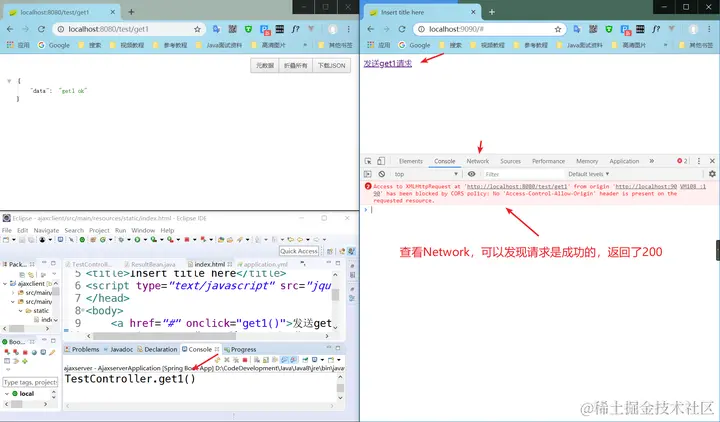Open the Eclipse File menu
The height and width of the screenshot is (422, 720).
click(x=7, y=230)
